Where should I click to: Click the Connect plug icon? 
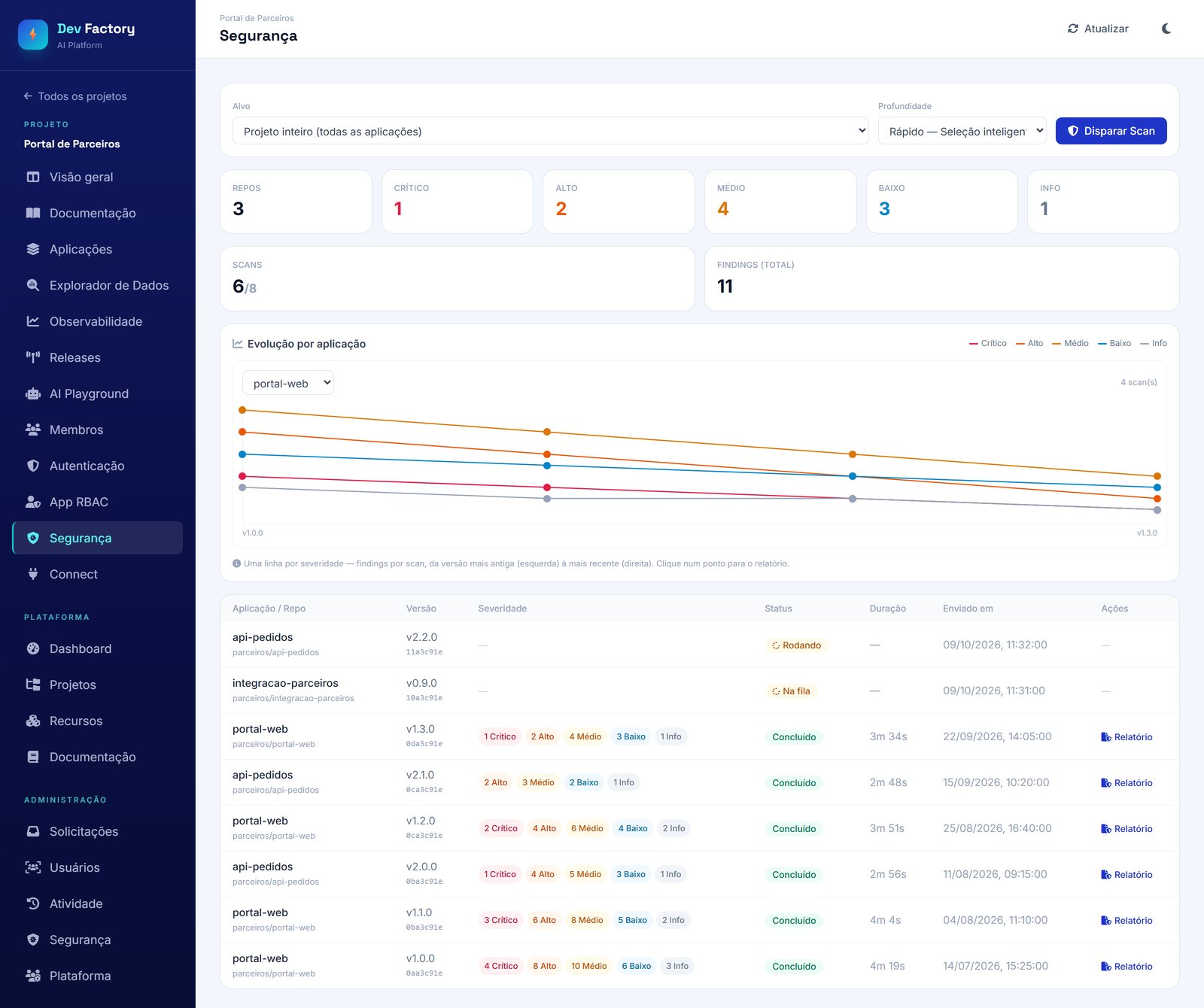pyautogui.click(x=33, y=574)
